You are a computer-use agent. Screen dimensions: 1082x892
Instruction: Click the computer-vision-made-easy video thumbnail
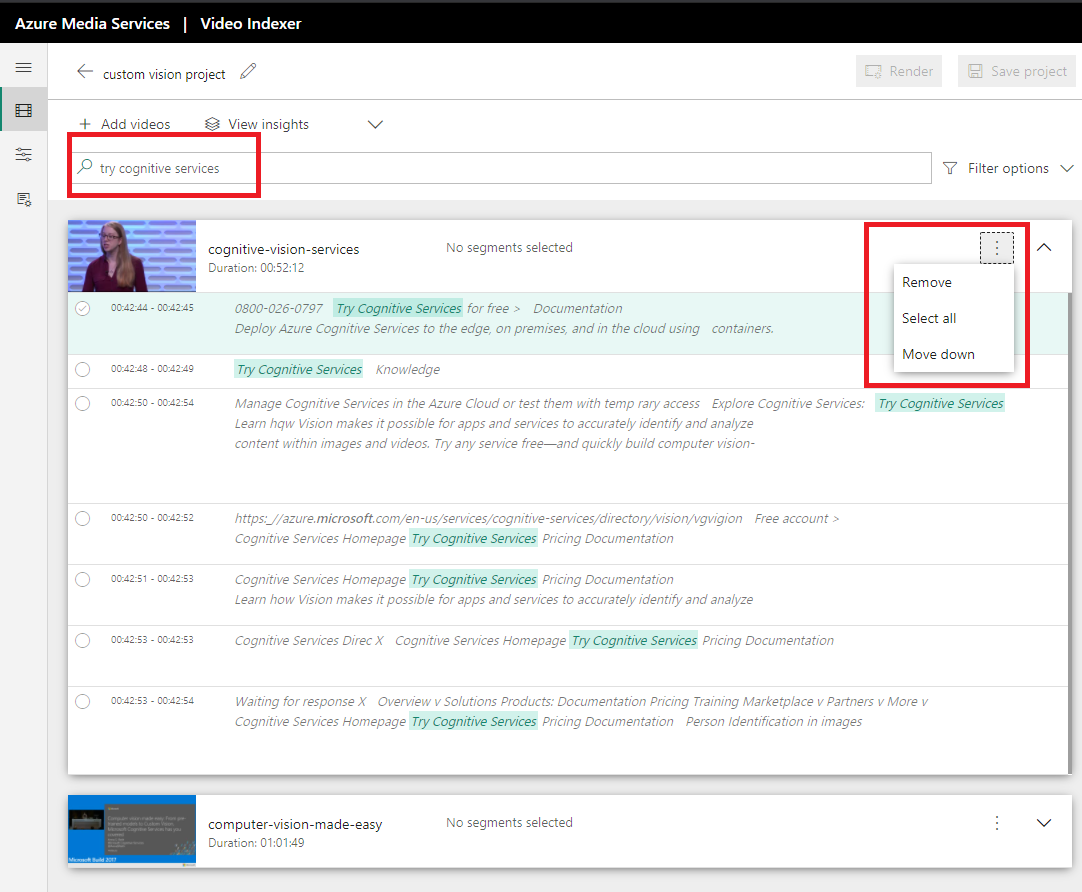click(132, 830)
